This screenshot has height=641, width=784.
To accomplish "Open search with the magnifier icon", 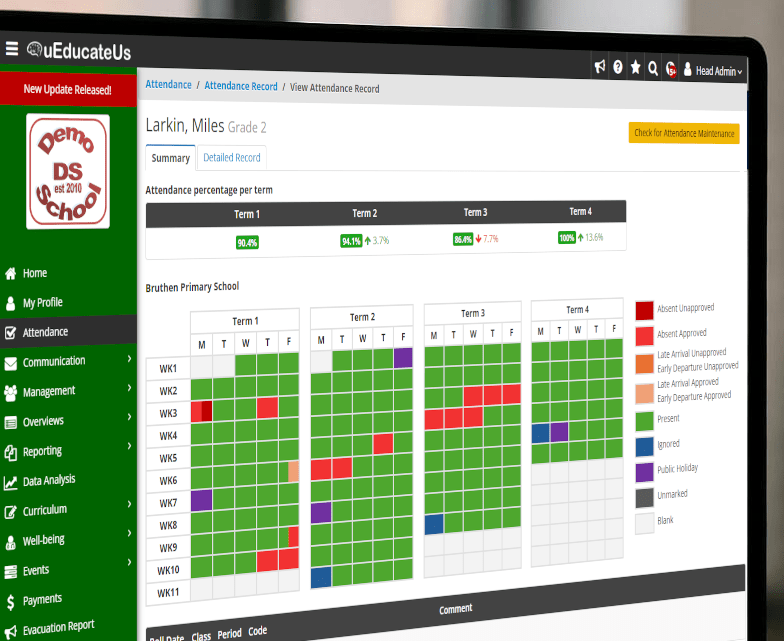I will click(x=653, y=69).
